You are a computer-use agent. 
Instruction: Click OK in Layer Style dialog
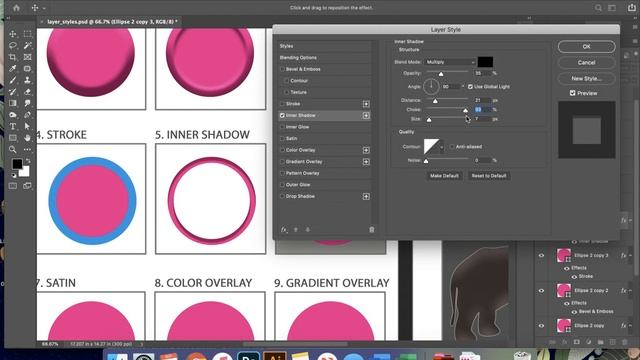[587, 47]
